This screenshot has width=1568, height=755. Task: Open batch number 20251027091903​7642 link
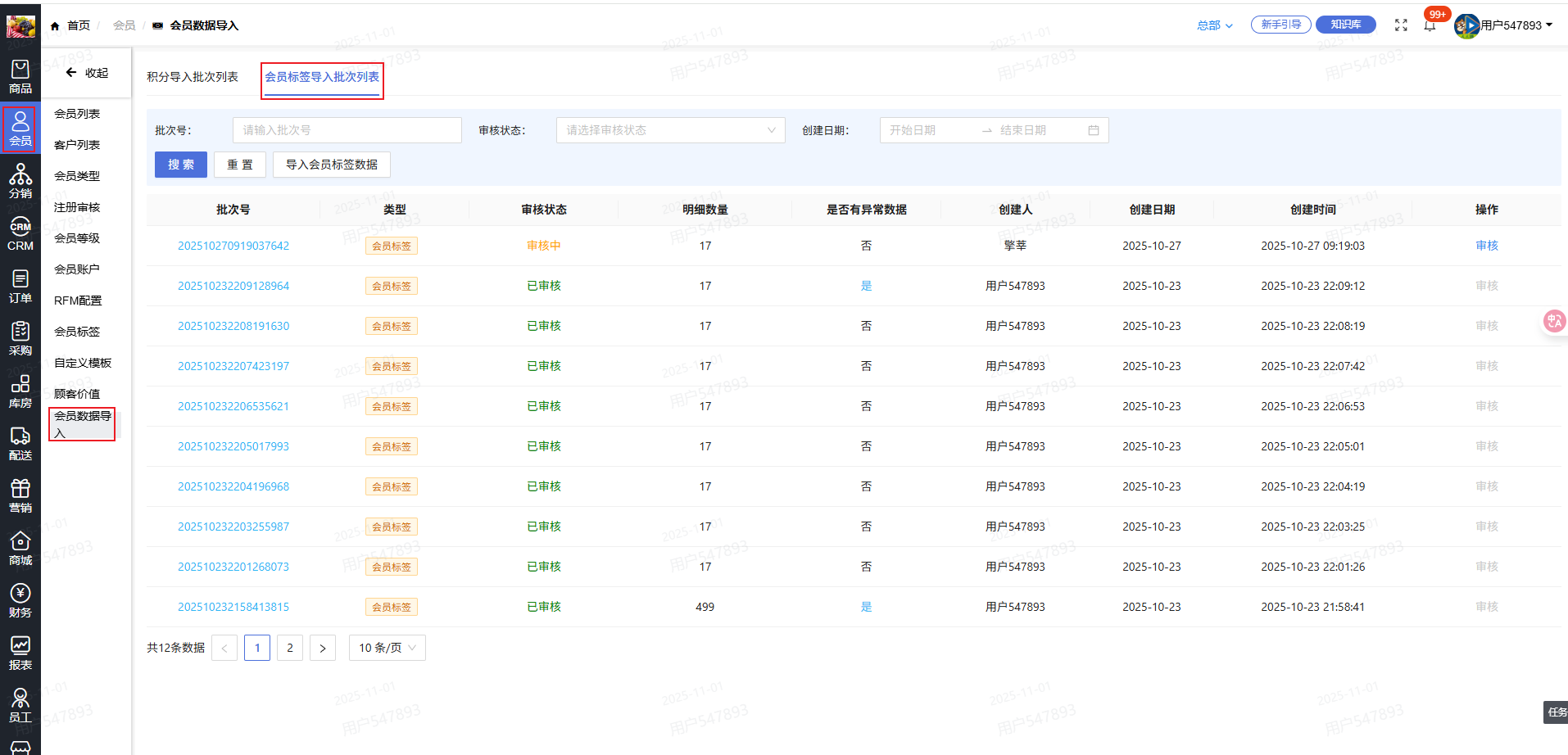233,246
